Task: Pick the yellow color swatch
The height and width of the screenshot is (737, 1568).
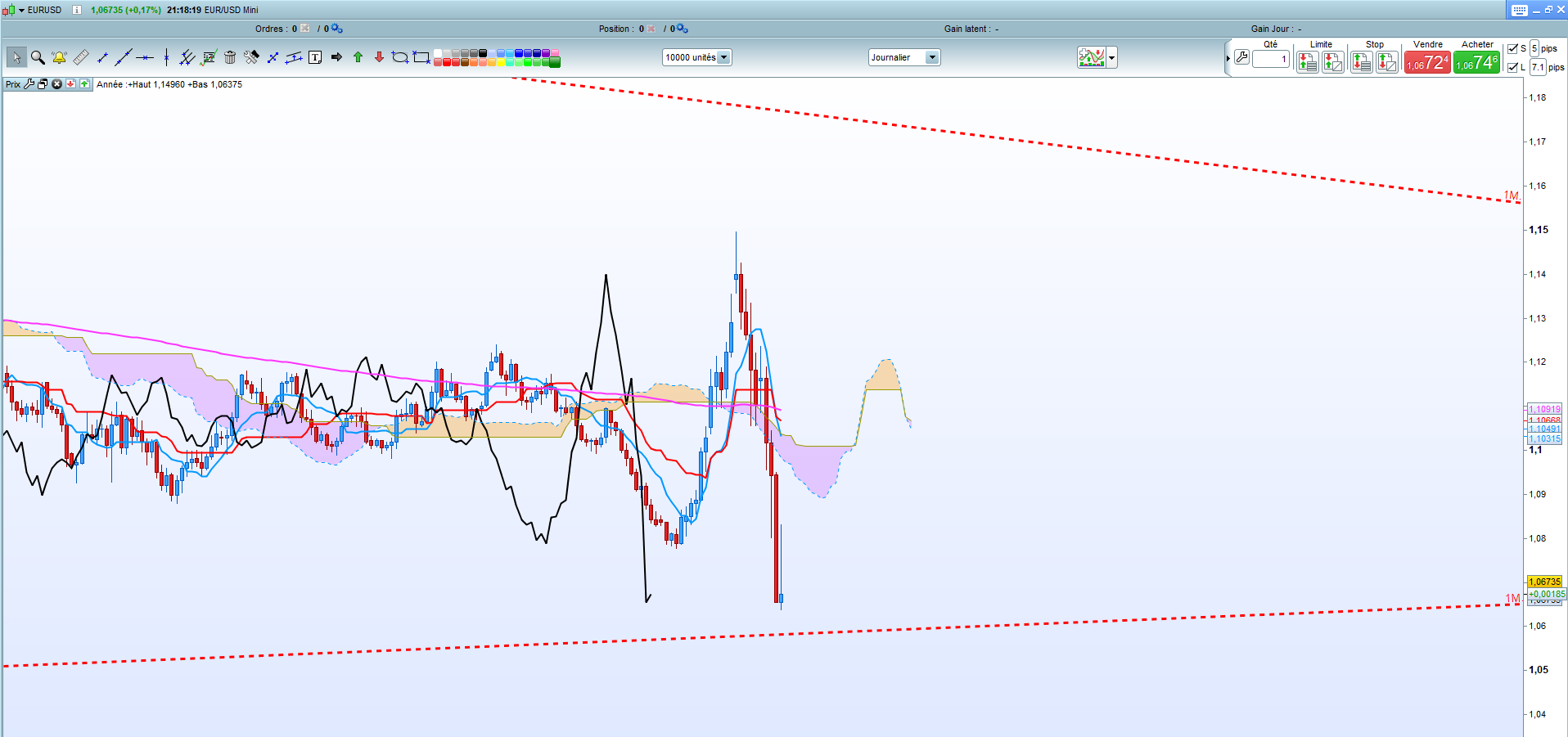Action: pos(501,62)
